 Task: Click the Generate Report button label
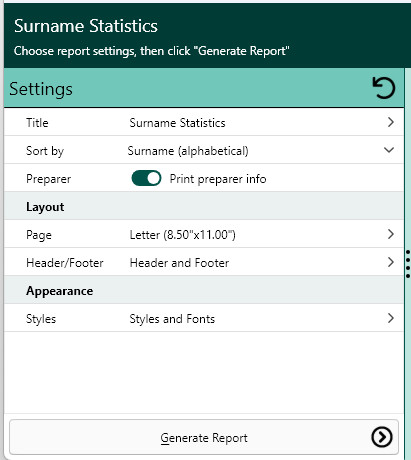pyautogui.click(x=204, y=438)
